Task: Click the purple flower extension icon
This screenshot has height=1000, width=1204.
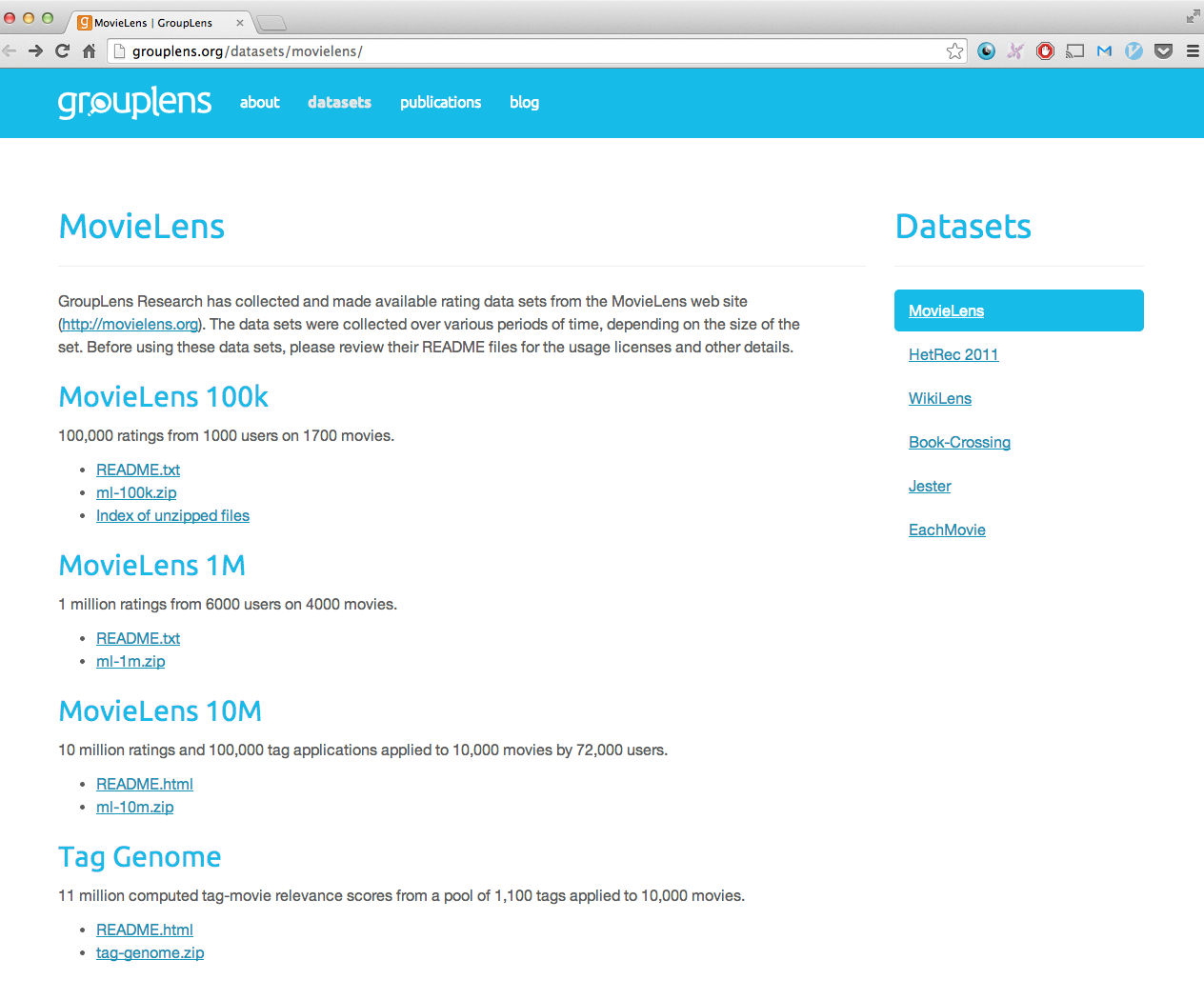Action: (x=1015, y=51)
